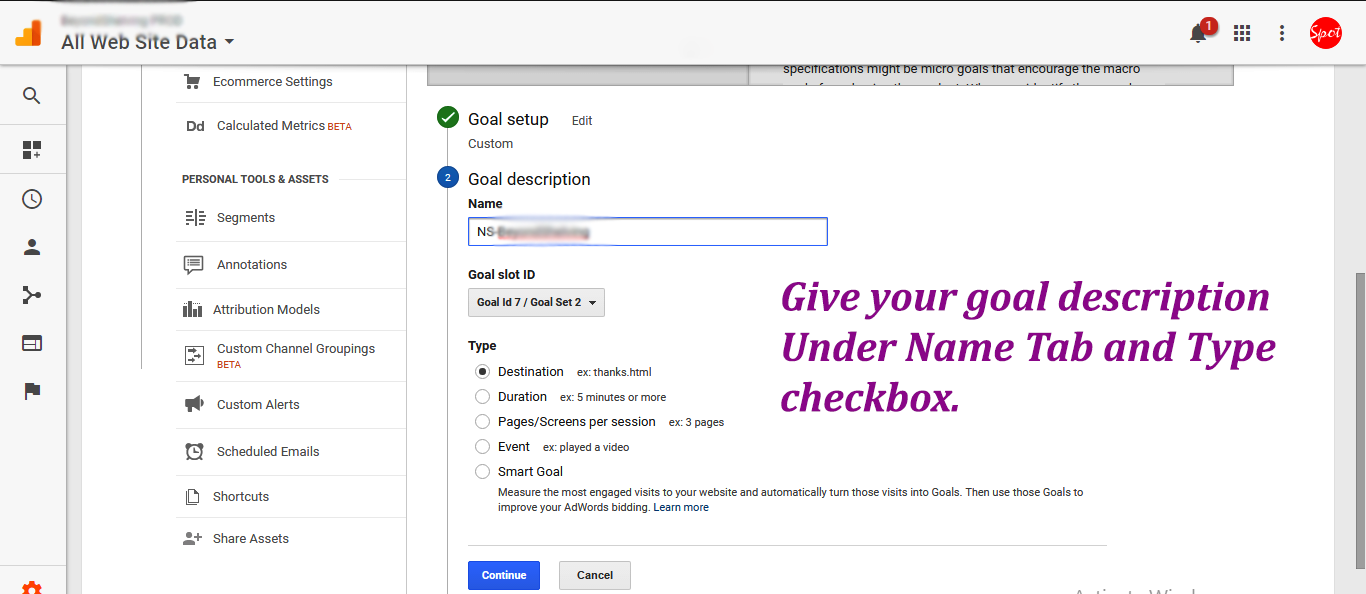Open Acquisition icon in left sidebar
The height and width of the screenshot is (594, 1366).
[x=32, y=295]
